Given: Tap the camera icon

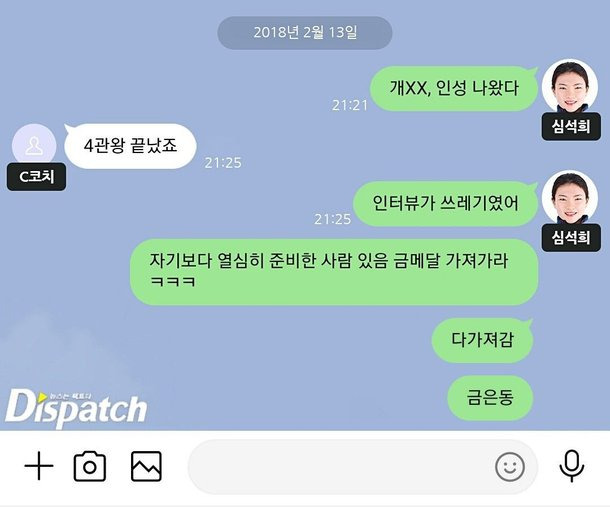Looking at the screenshot, I should pos(90,466).
